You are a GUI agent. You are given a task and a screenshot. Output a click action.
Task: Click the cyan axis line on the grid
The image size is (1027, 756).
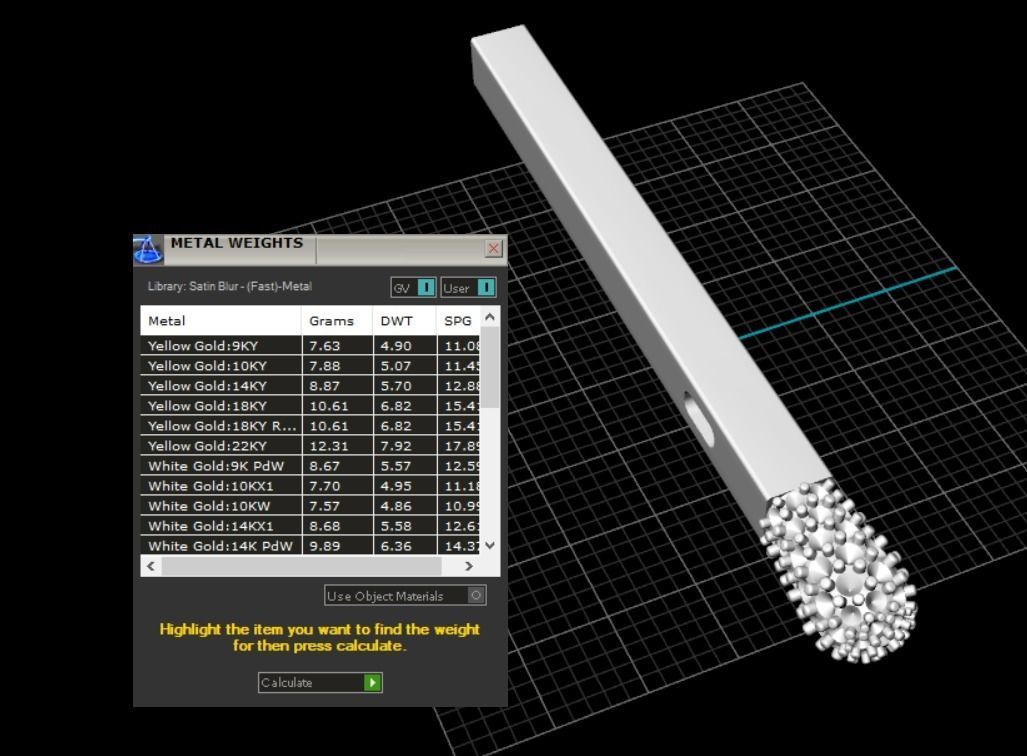tap(848, 303)
